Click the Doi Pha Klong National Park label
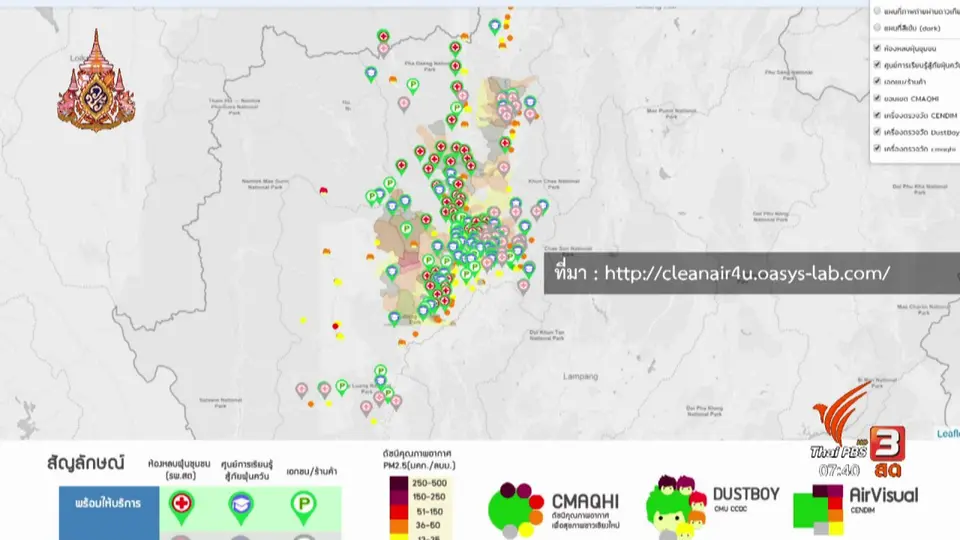Image resolution: width=960 pixels, height=540 pixels. click(704, 411)
